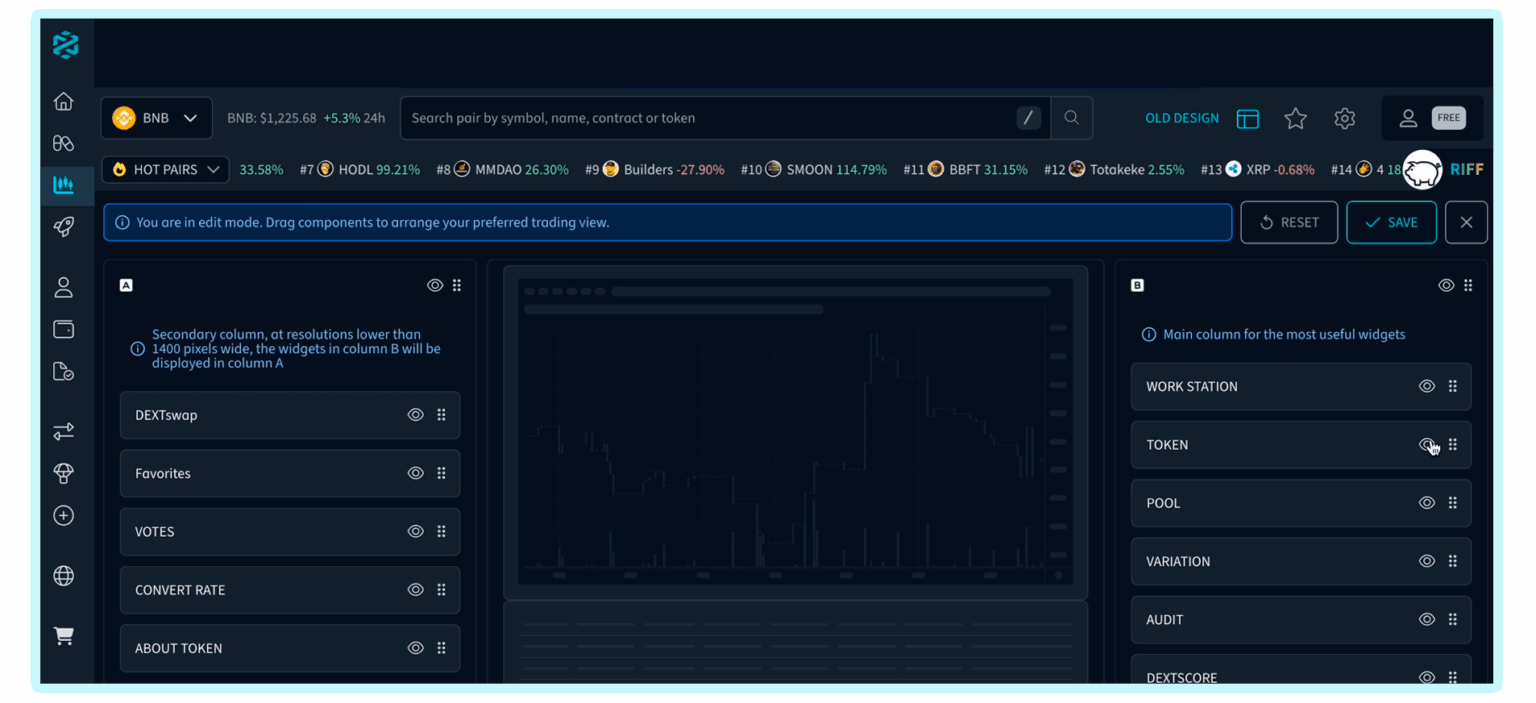This screenshot has height=703, width=1536.
Task: Open the wallet sidebar icon
Action: (x=63, y=329)
